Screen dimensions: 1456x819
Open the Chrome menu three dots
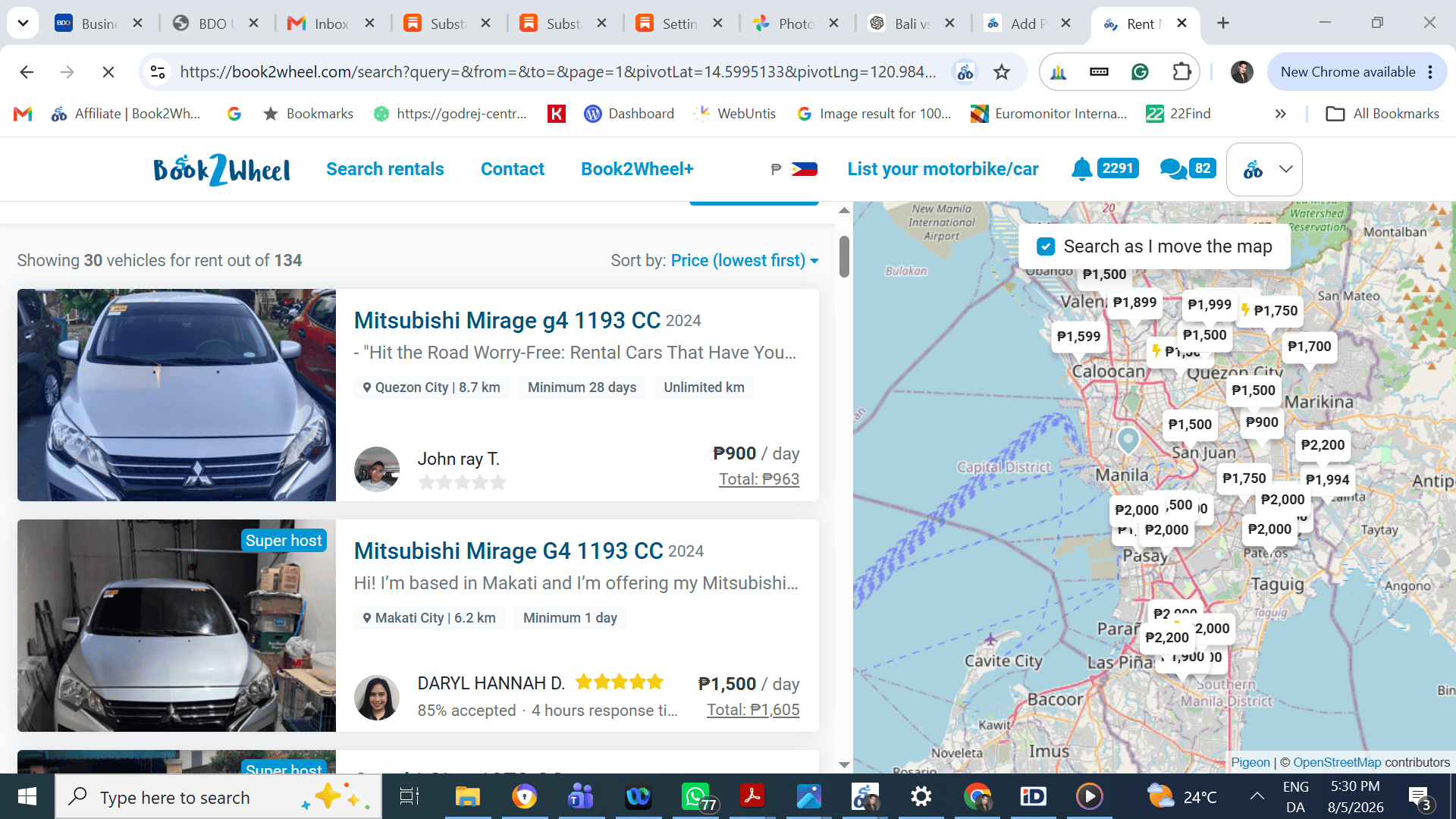(x=1430, y=72)
